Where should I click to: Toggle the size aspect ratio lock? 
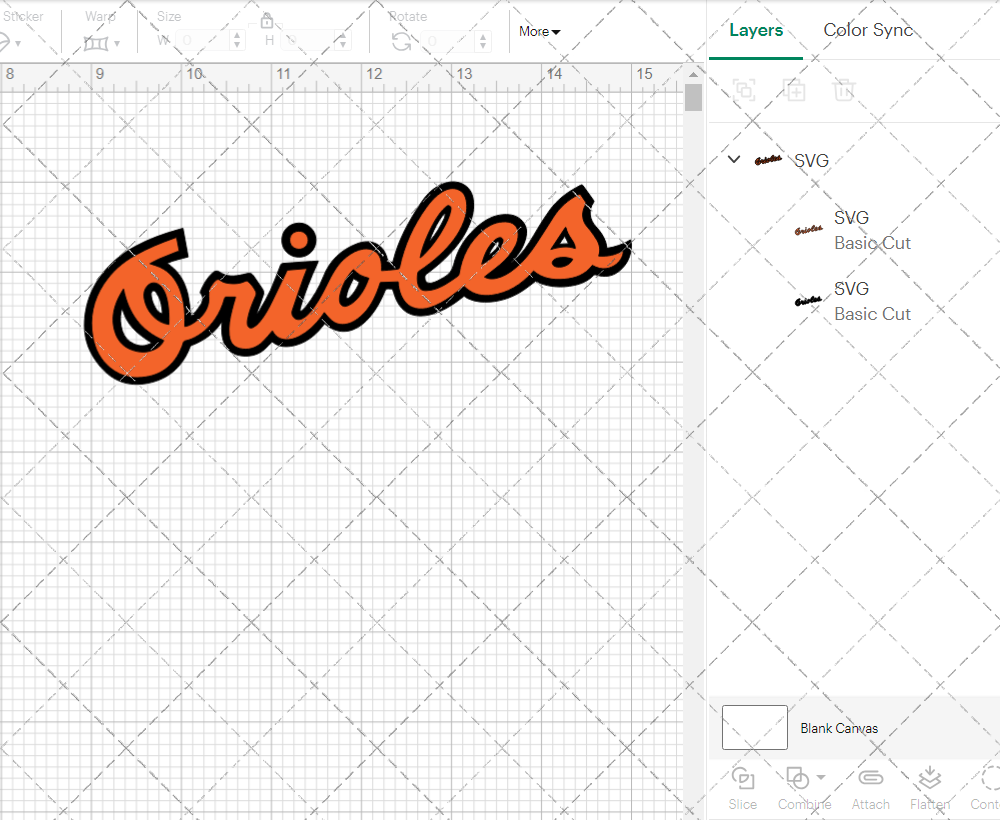pos(267,21)
